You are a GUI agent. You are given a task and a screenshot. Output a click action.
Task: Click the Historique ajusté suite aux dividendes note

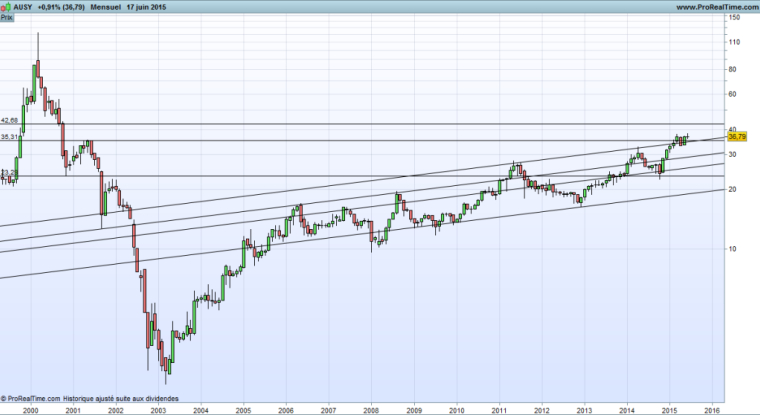pos(121,399)
